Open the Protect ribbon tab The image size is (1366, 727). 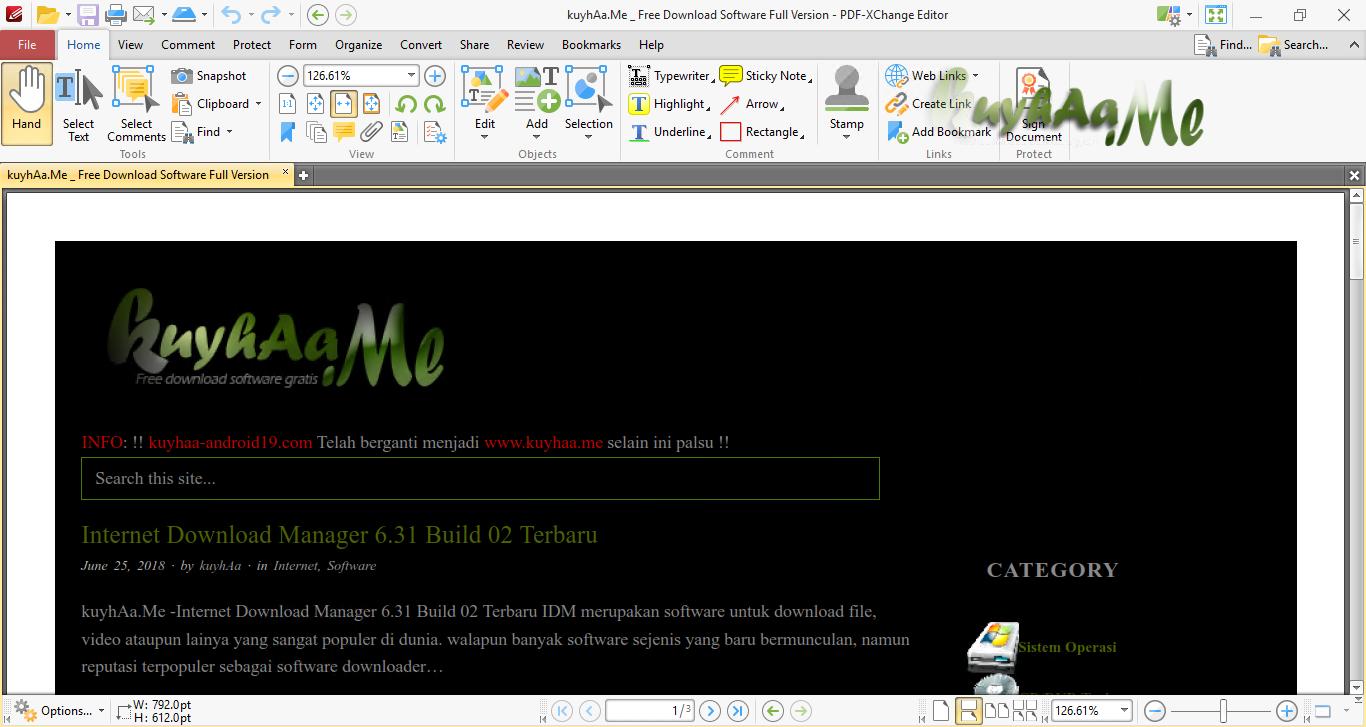[252, 45]
